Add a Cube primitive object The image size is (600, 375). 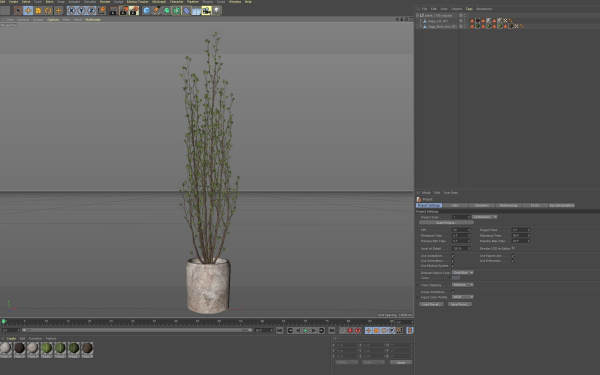(x=147, y=11)
